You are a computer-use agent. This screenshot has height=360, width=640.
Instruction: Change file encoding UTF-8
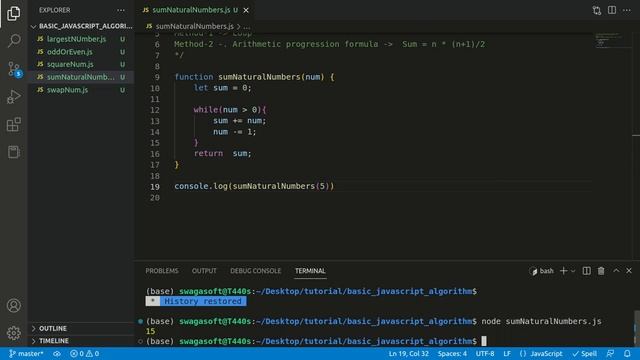tap(485, 353)
